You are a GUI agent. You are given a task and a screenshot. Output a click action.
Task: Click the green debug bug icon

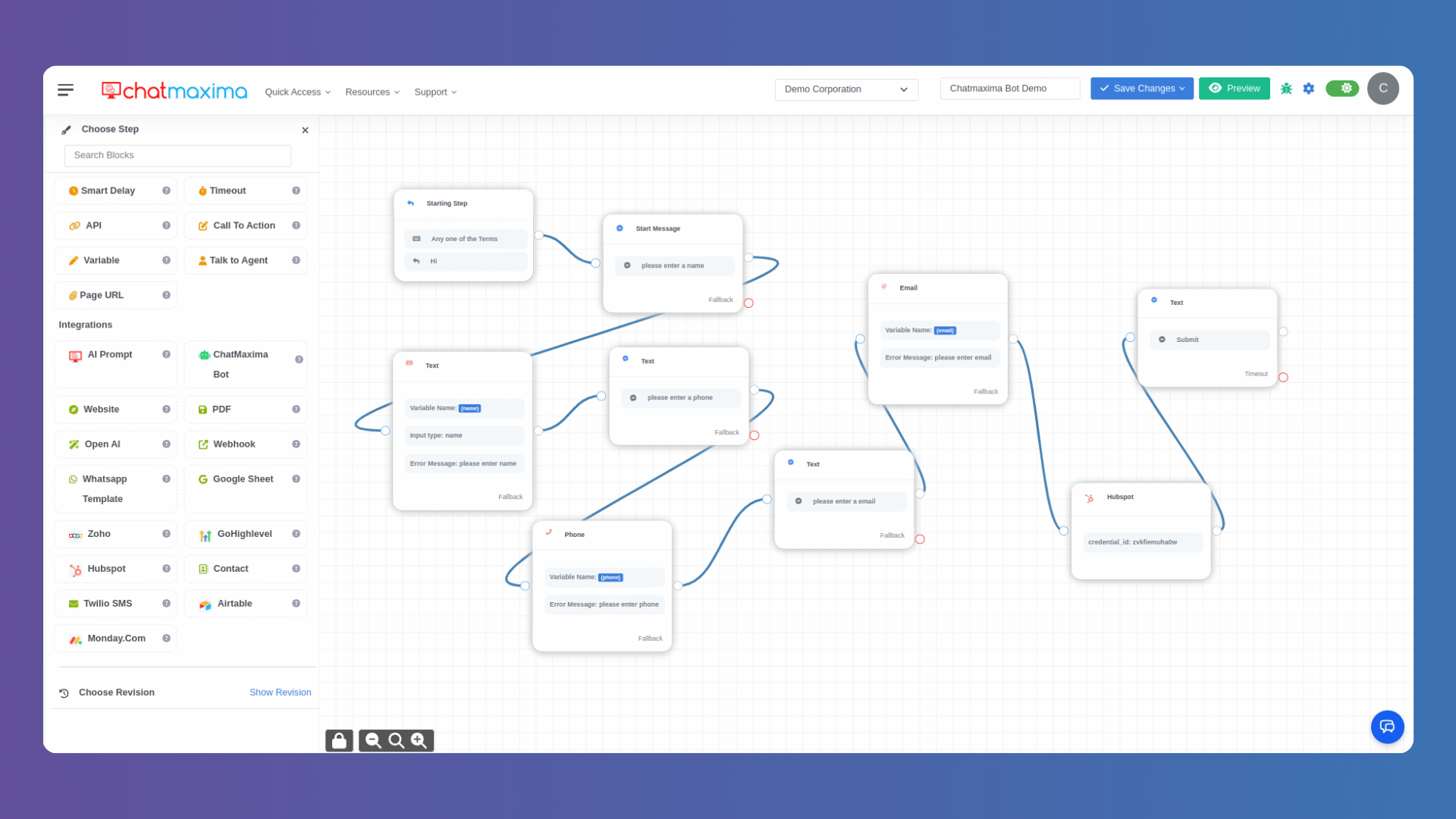coord(1285,89)
